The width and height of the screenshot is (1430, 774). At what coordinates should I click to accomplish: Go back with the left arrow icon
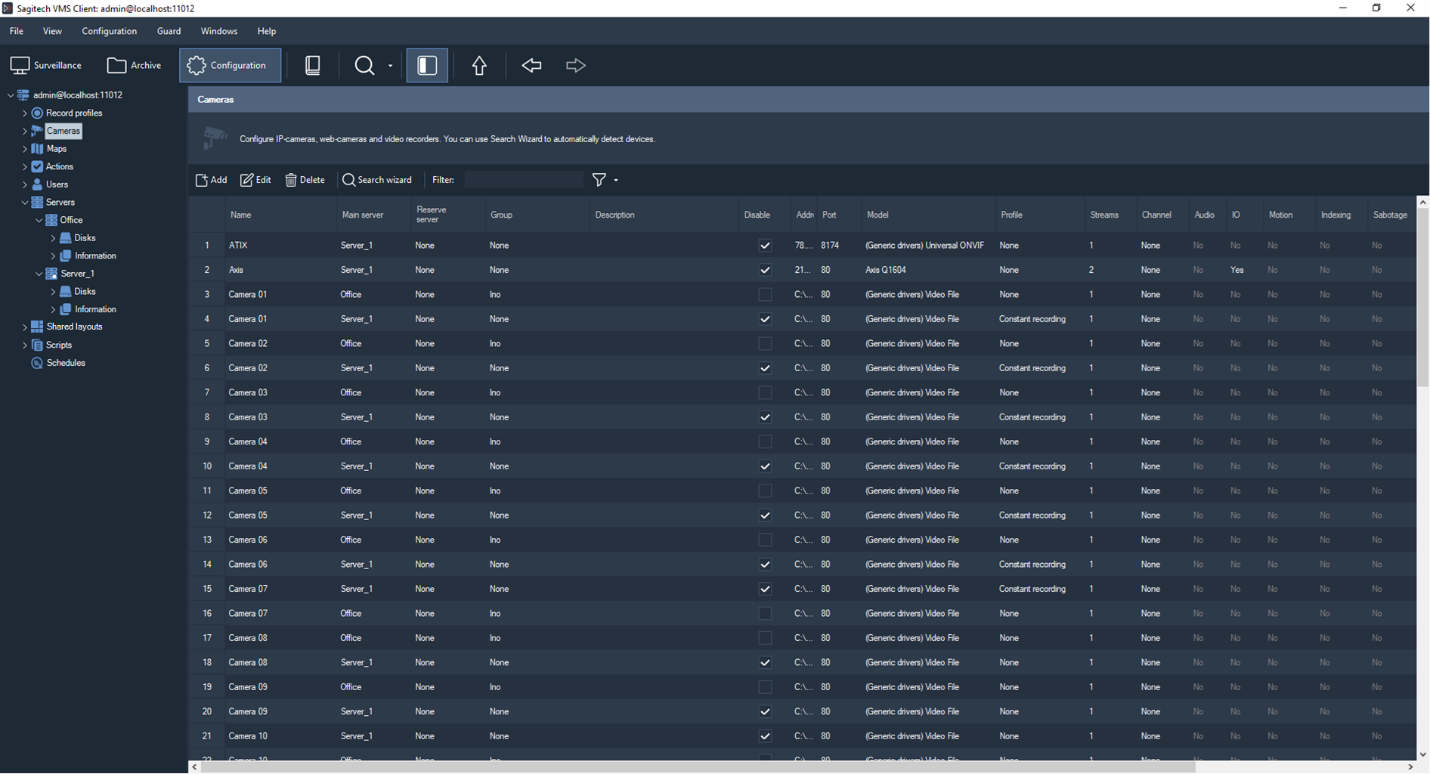point(531,66)
